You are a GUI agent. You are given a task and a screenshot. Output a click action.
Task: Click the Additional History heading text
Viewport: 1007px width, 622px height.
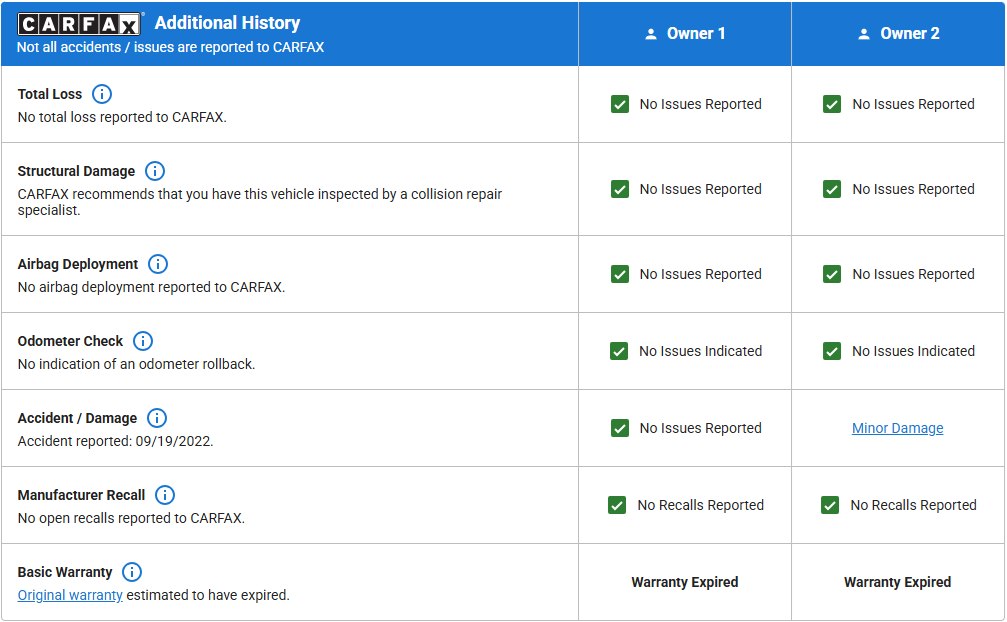pos(227,23)
